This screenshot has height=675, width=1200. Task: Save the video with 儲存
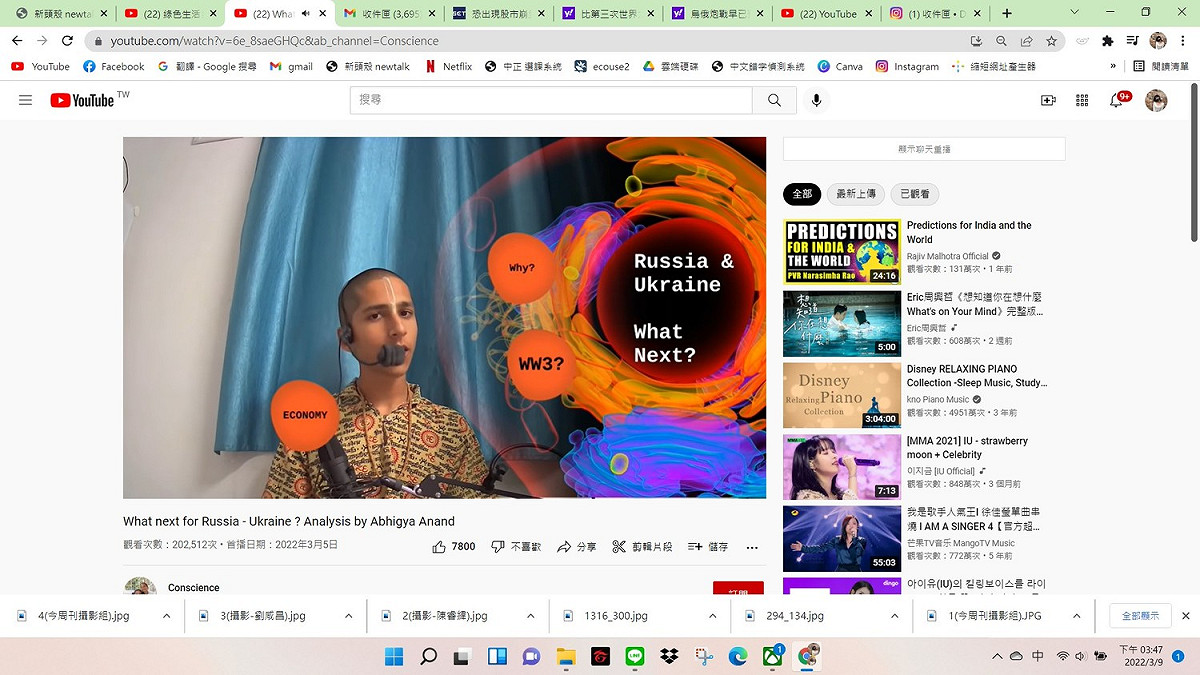[708, 547]
